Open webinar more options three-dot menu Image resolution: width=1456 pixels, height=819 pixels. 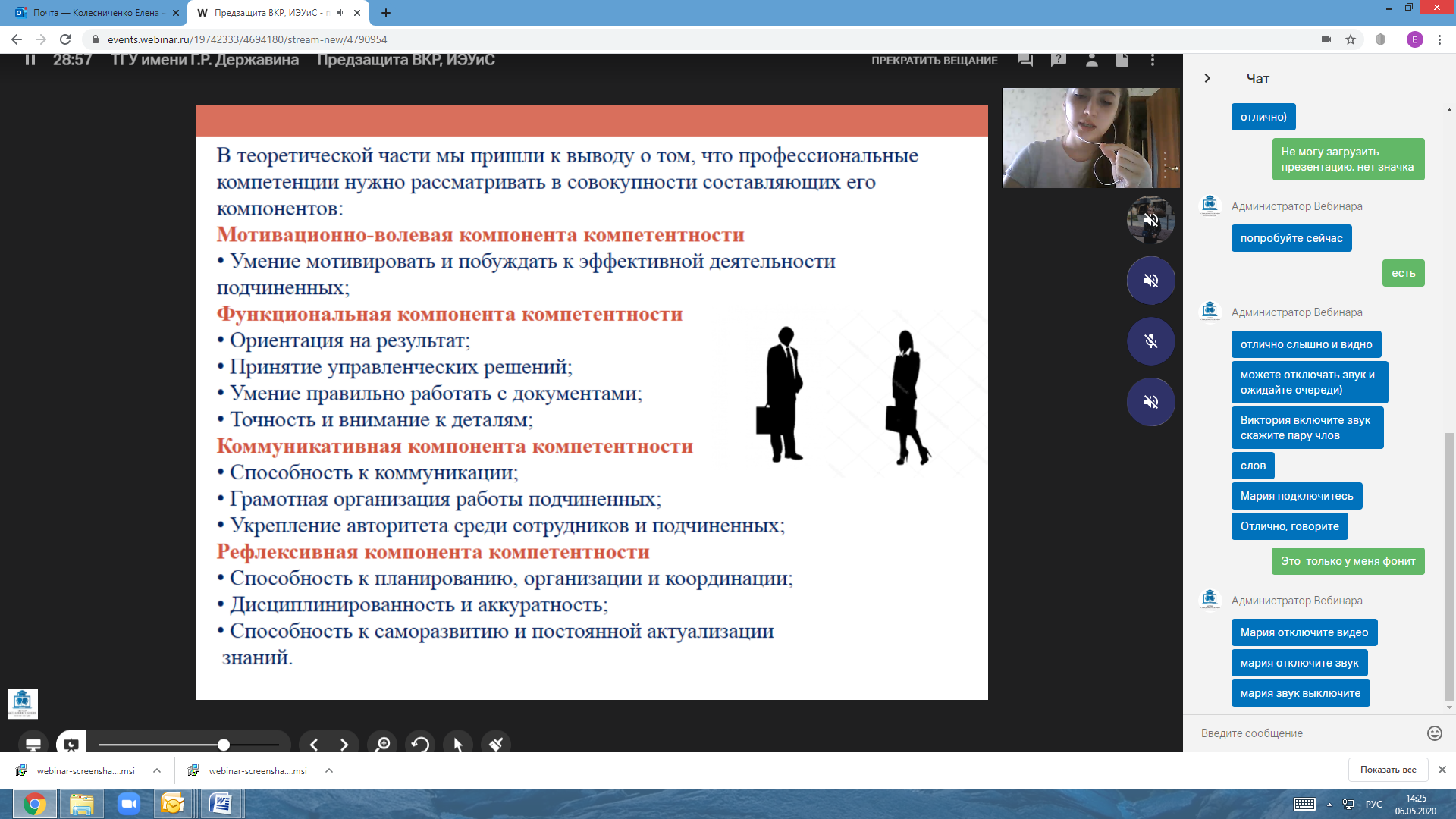[1153, 60]
